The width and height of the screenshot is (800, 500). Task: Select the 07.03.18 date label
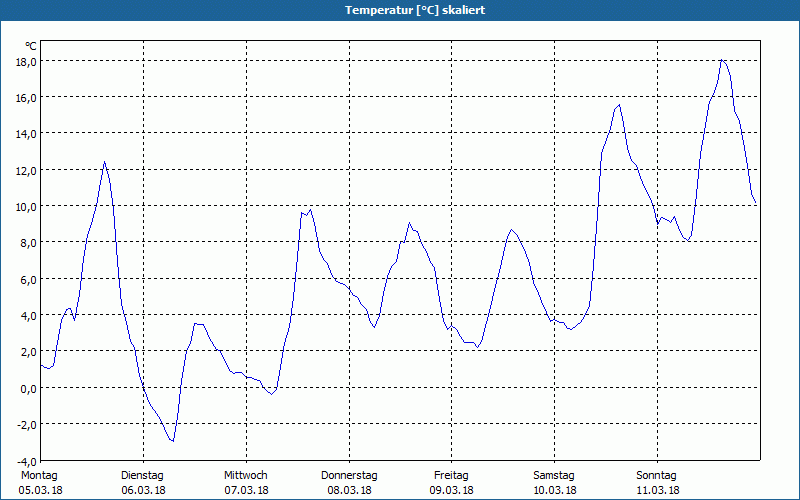[246, 490]
